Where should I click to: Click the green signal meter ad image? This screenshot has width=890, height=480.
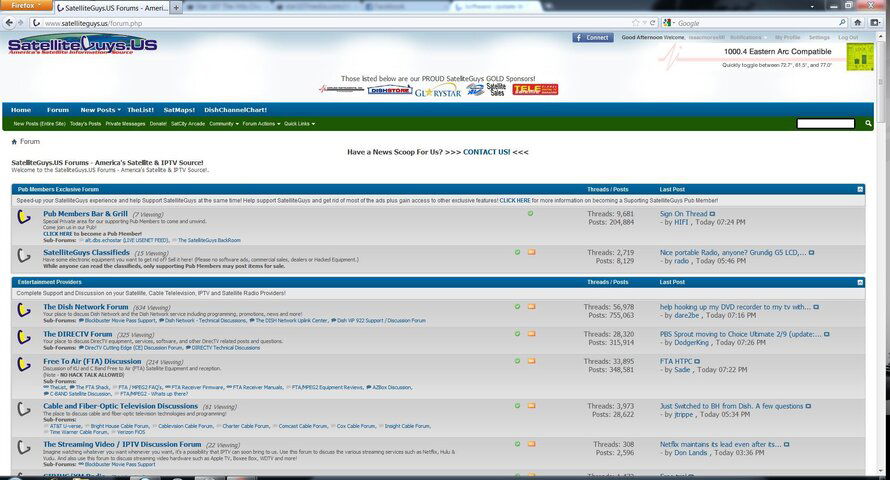tap(860, 57)
